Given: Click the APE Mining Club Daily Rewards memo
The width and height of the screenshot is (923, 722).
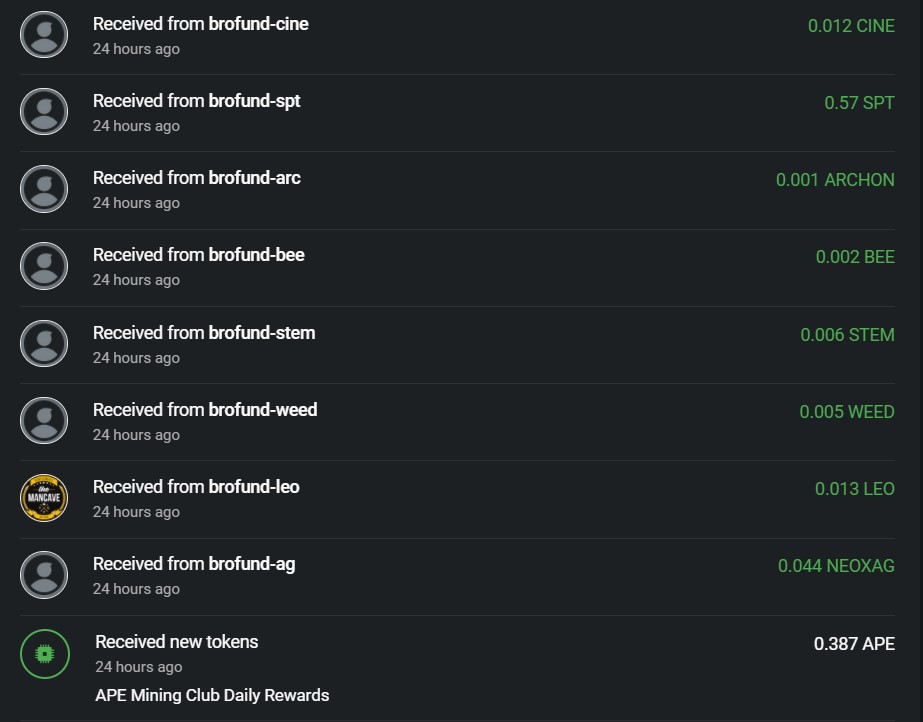Looking at the screenshot, I should click(212, 696).
